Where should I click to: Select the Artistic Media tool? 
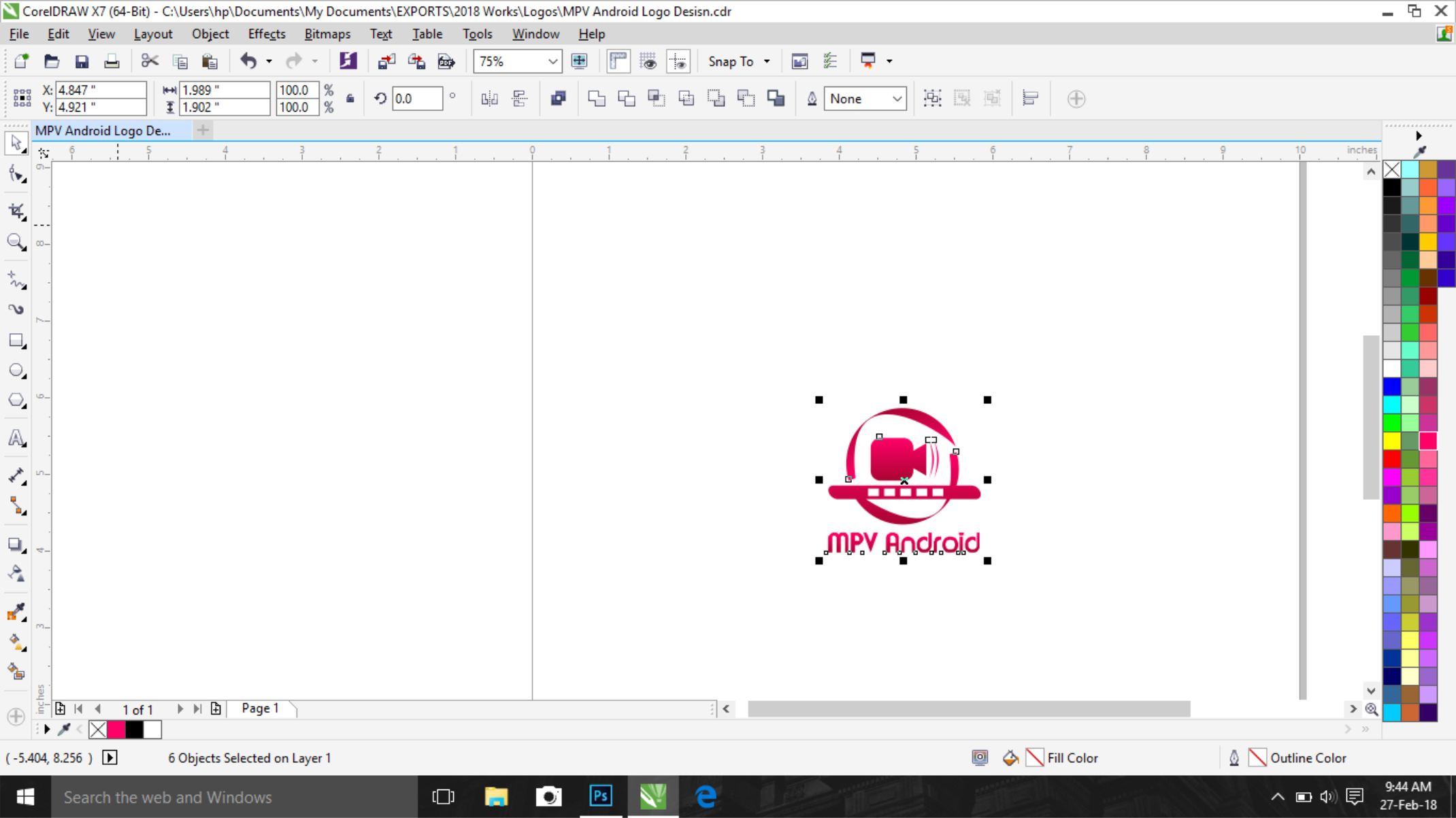pos(16,309)
